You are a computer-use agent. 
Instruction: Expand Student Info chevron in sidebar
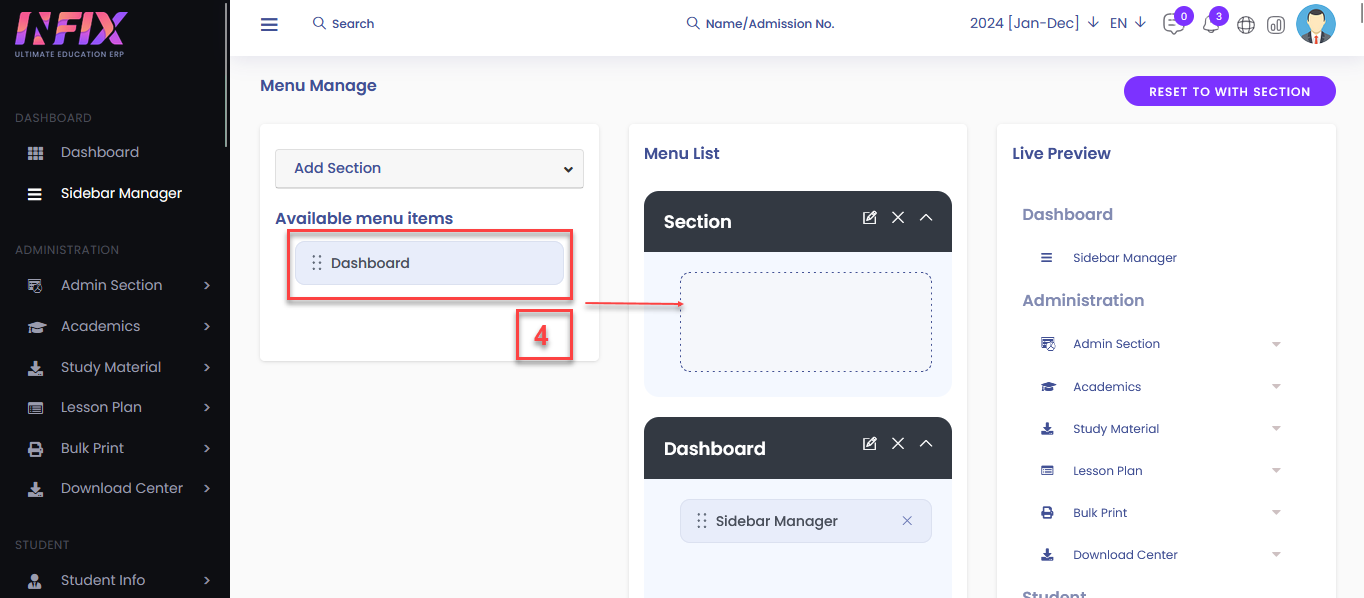point(207,581)
